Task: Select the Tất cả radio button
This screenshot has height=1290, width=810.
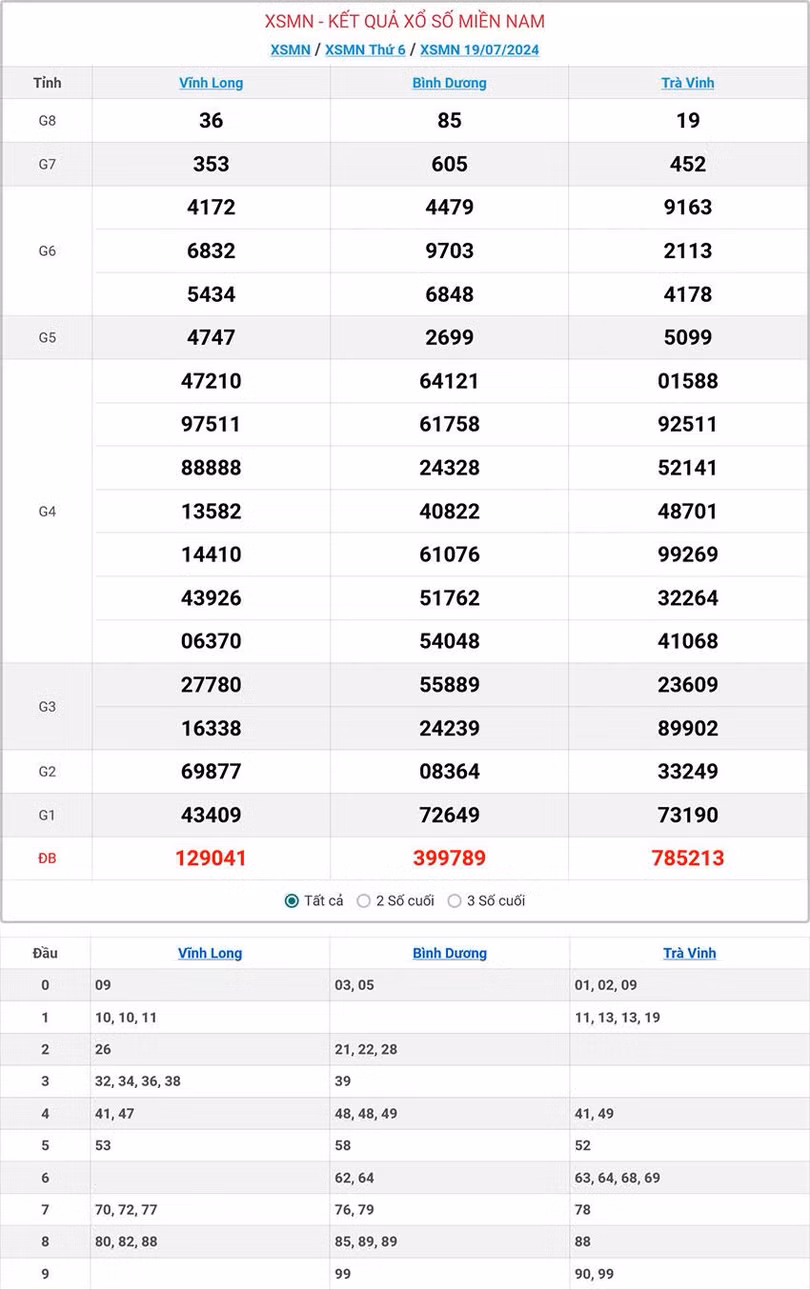Action: point(292,901)
